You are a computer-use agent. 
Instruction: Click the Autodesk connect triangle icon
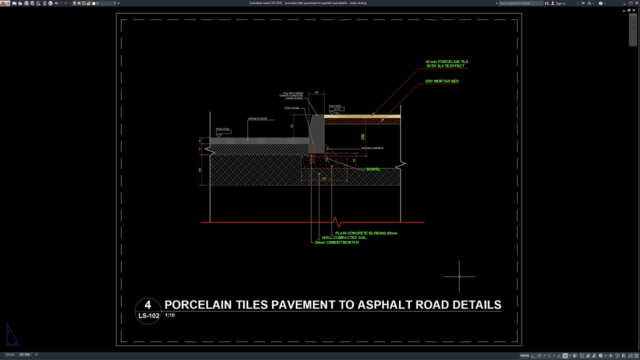[x=589, y=3]
